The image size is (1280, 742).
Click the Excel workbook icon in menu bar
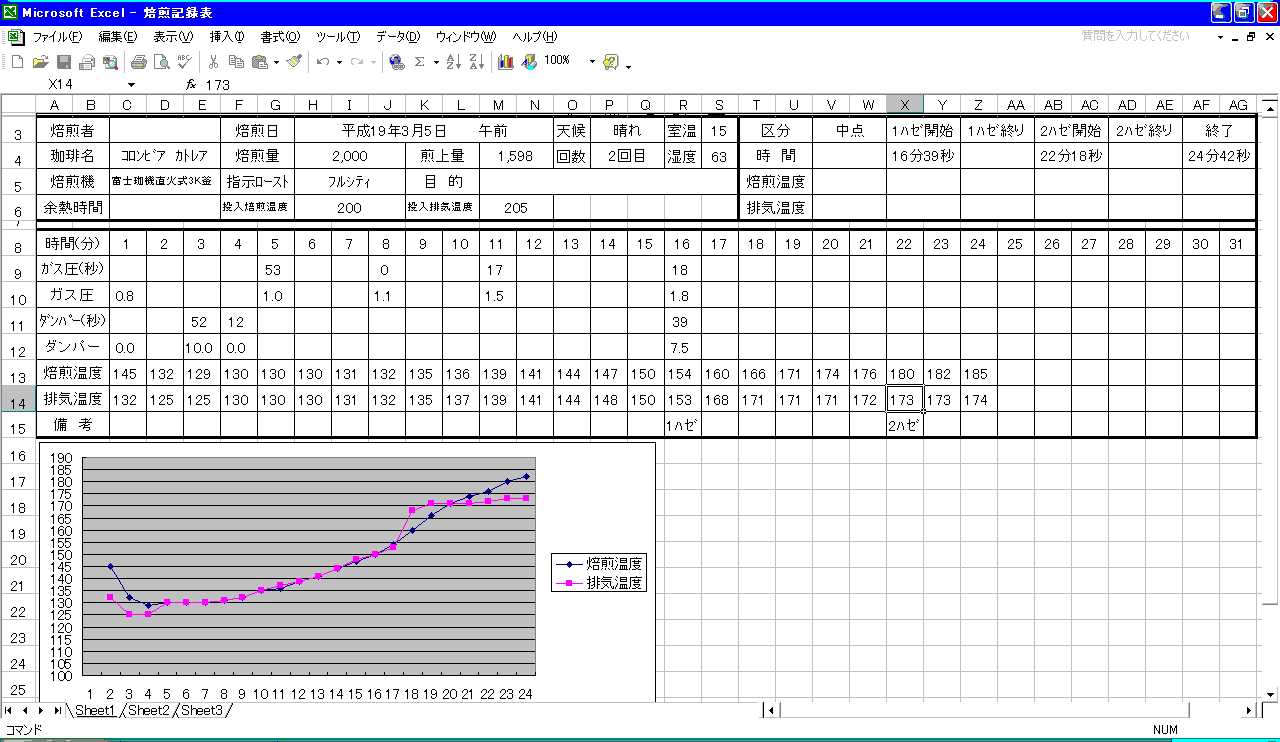pos(15,37)
